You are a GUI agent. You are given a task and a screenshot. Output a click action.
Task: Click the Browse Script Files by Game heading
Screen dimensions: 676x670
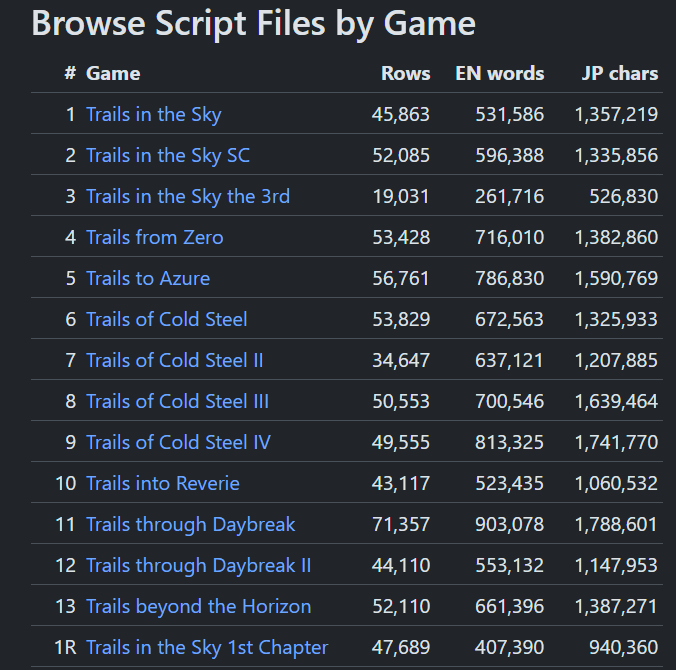(x=254, y=24)
